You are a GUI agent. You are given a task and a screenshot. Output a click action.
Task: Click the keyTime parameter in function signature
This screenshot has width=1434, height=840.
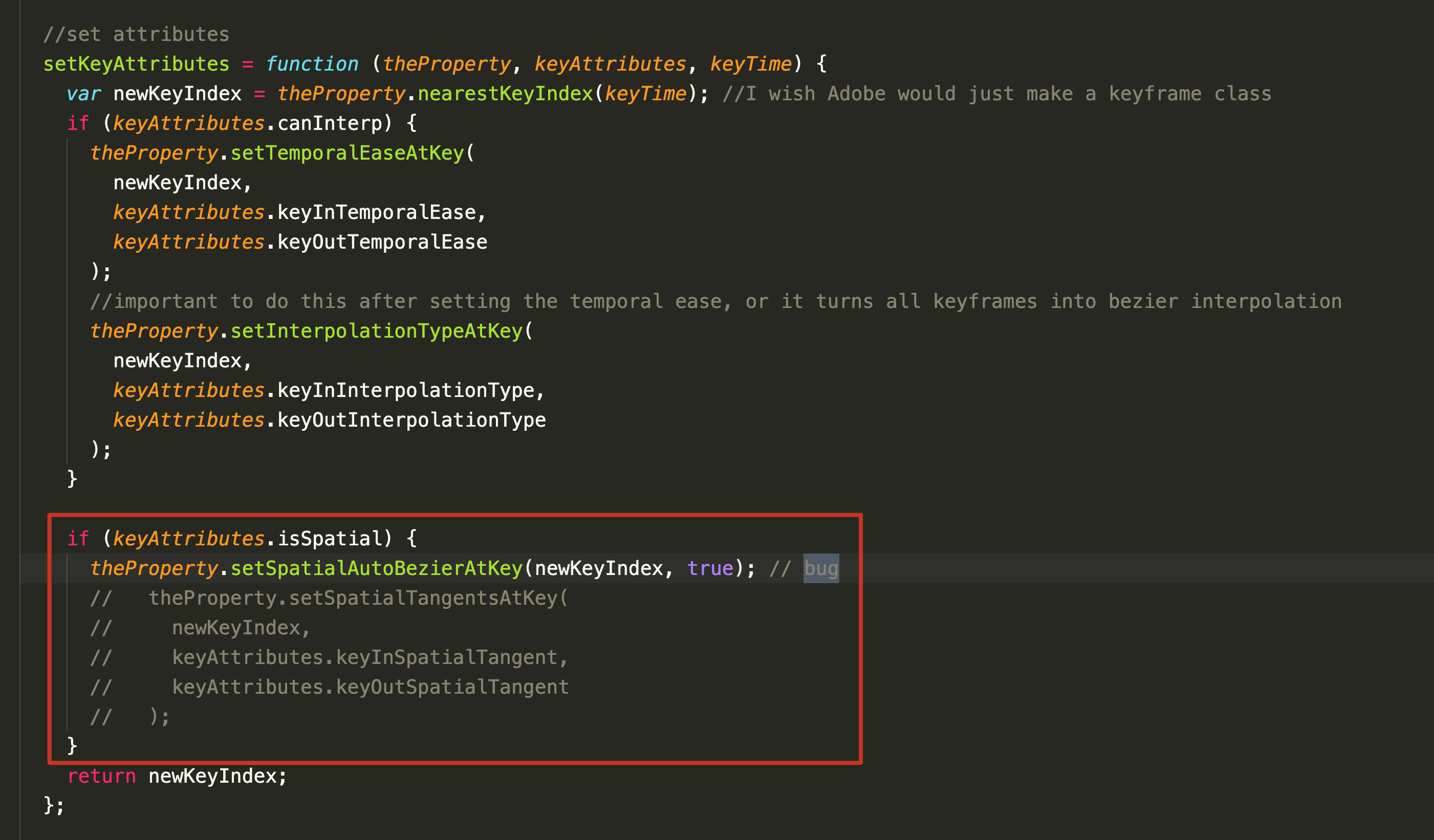coord(751,64)
